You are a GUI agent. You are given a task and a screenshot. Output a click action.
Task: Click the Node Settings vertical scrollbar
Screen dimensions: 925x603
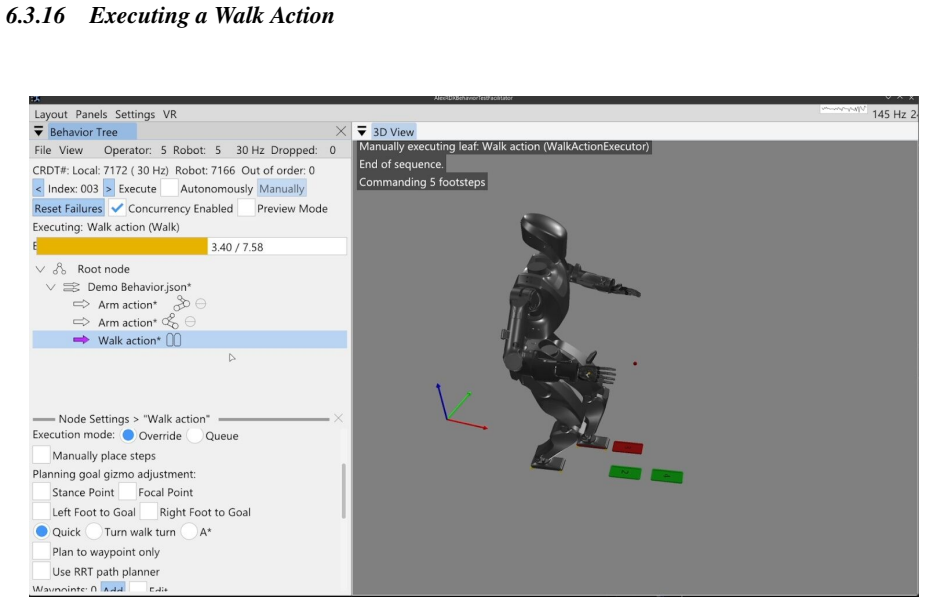(x=344, y=491)
